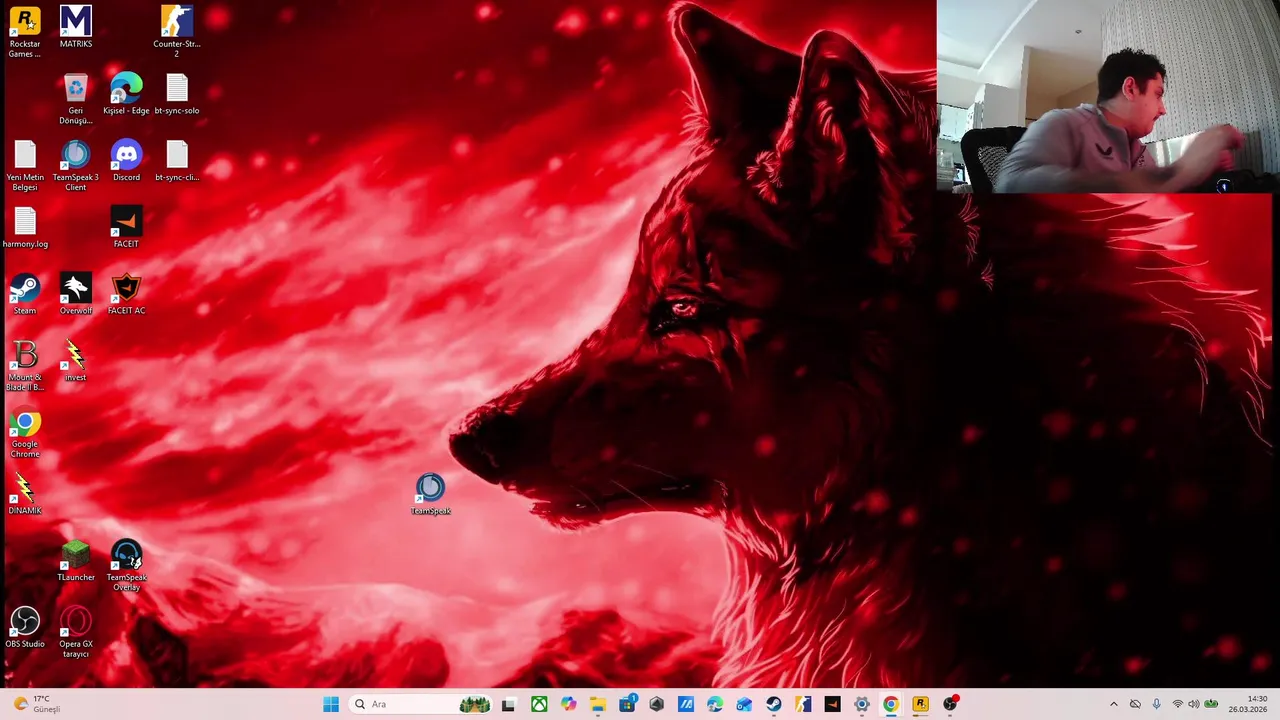This screenshot has height=720, width=1280.
Task: Open the Kişisel - Edge shortcut on desktop
Action: tap(126, 94)
